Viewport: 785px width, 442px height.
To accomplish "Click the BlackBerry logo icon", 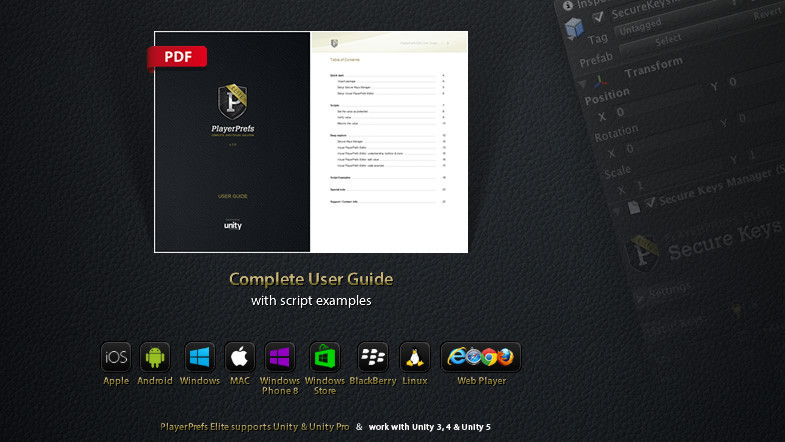I will tap(373, 357).
